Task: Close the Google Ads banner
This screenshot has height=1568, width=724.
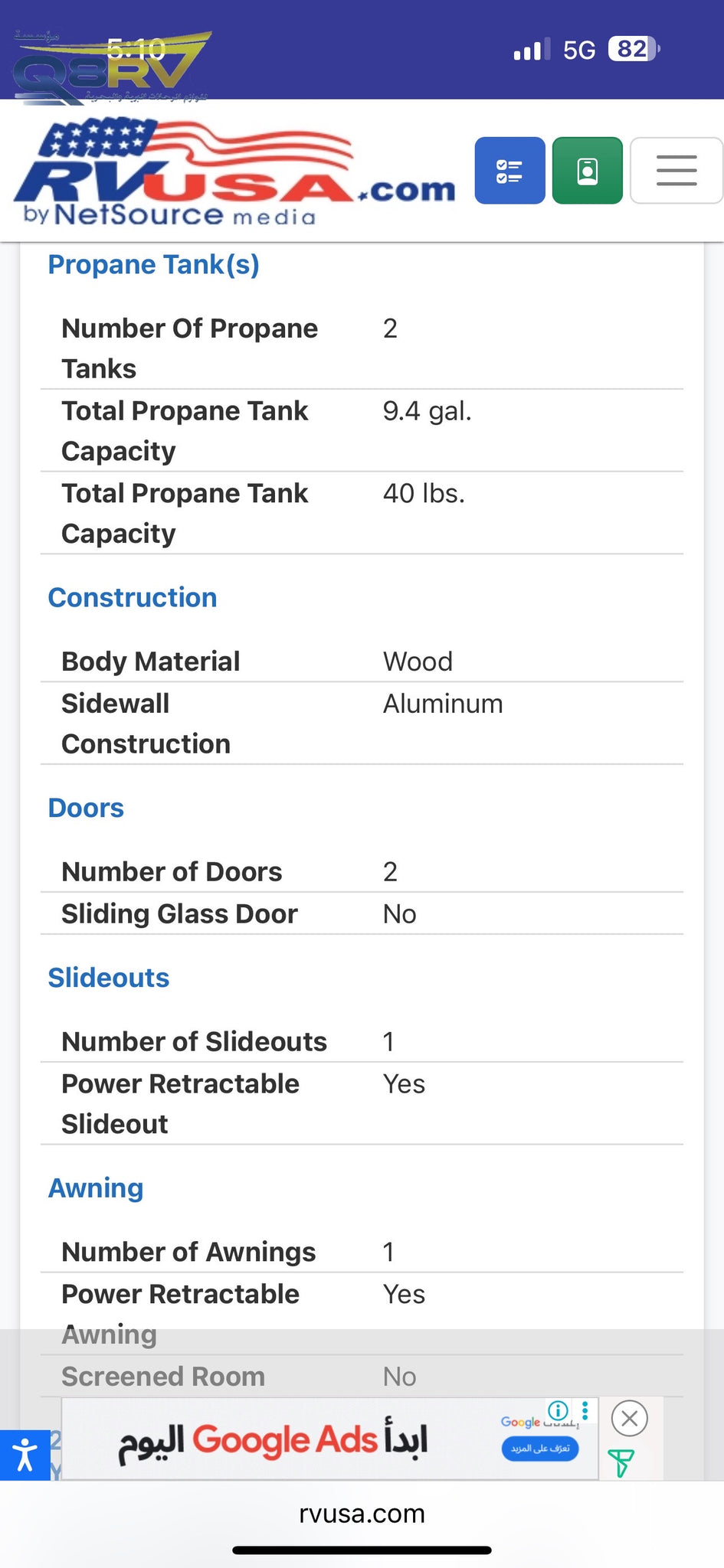Action: [630, 1418]
